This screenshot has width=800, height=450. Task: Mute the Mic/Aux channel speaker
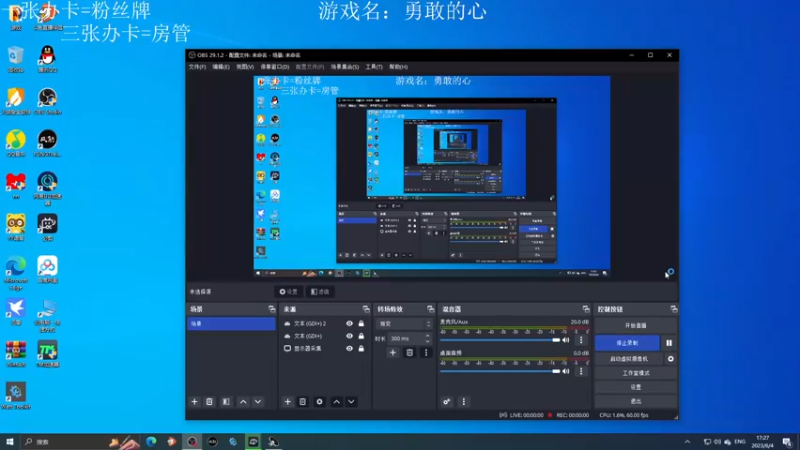[566, 340]
